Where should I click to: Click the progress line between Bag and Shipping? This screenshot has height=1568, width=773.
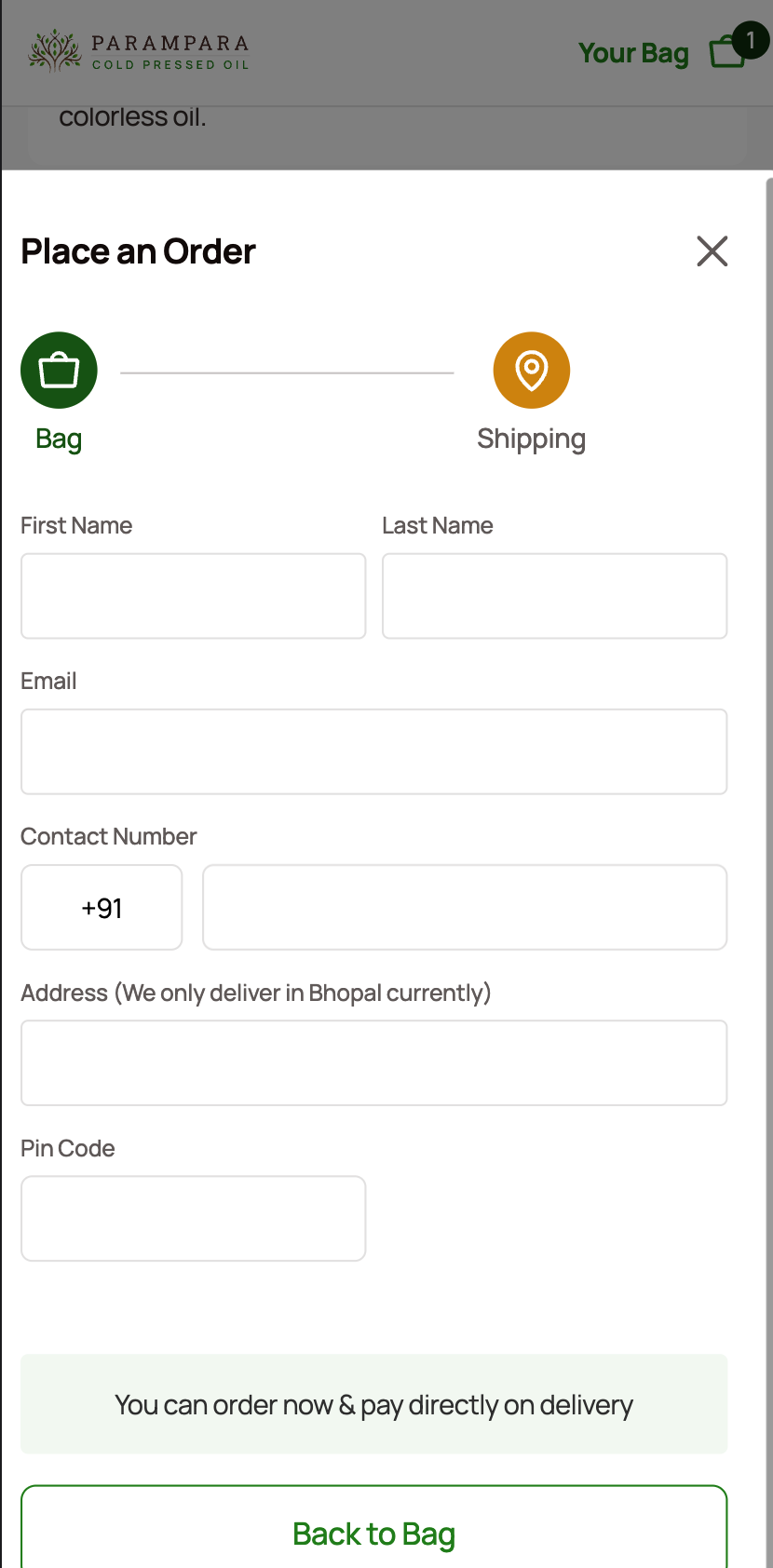click(x=287, y=372)
